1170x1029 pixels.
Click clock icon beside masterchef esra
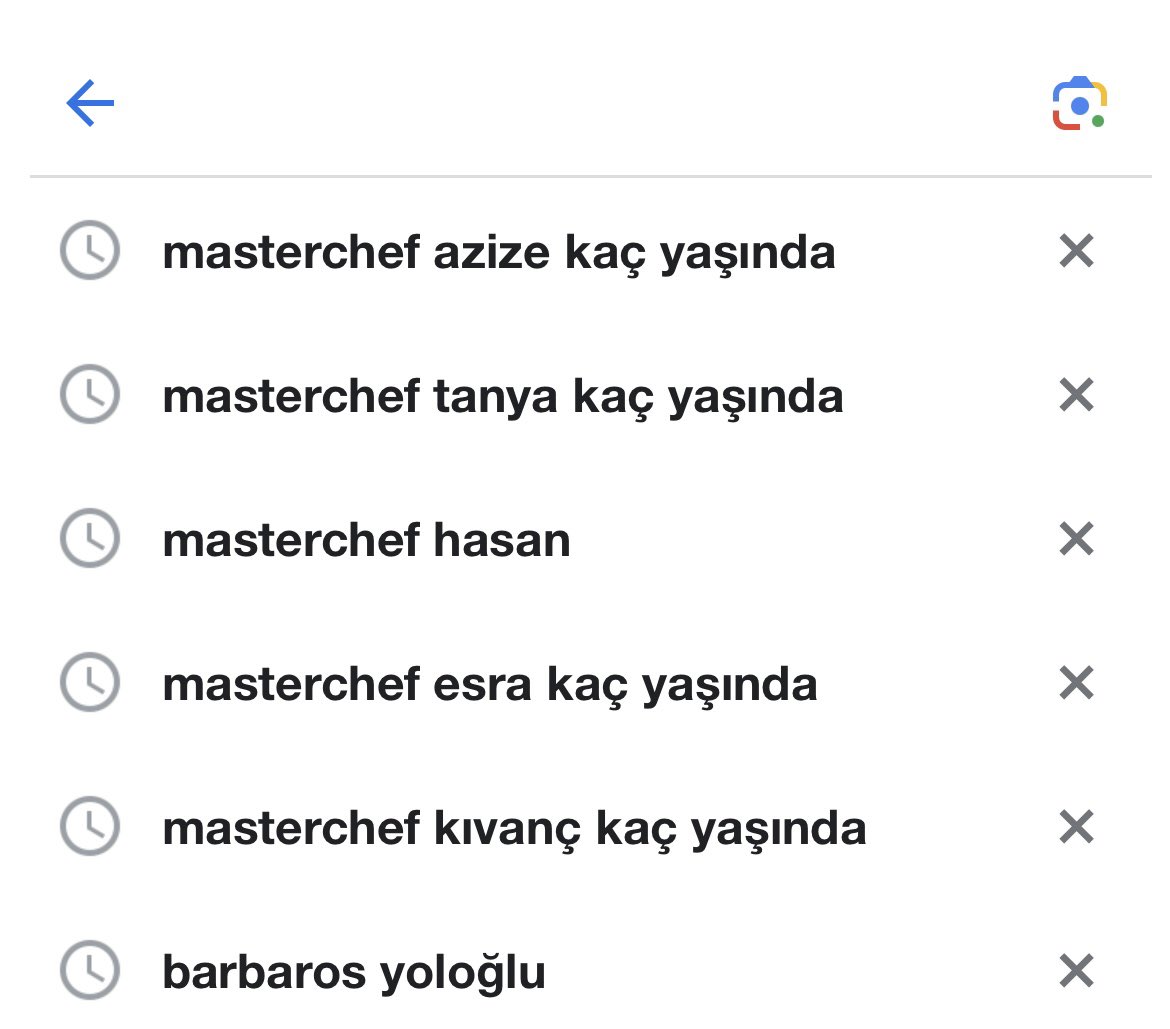90,682
